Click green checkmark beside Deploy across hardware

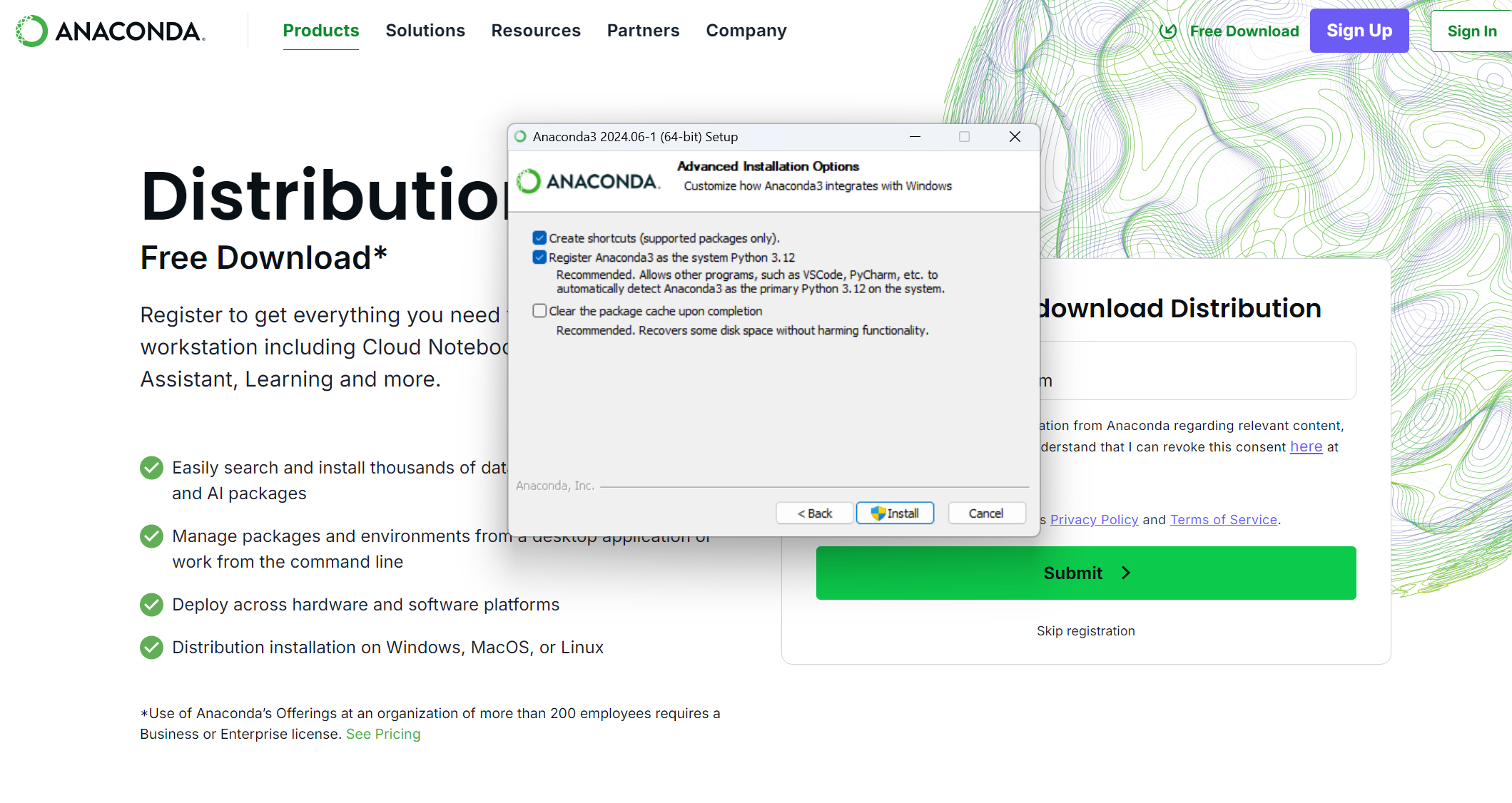click(x=151, y=605)
